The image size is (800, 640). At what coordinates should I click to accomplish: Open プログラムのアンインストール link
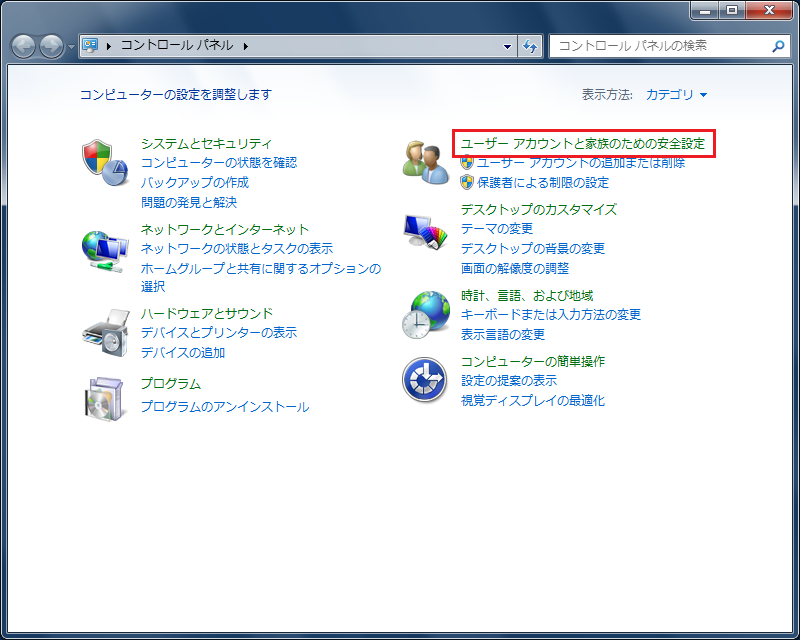coord(224,407)
